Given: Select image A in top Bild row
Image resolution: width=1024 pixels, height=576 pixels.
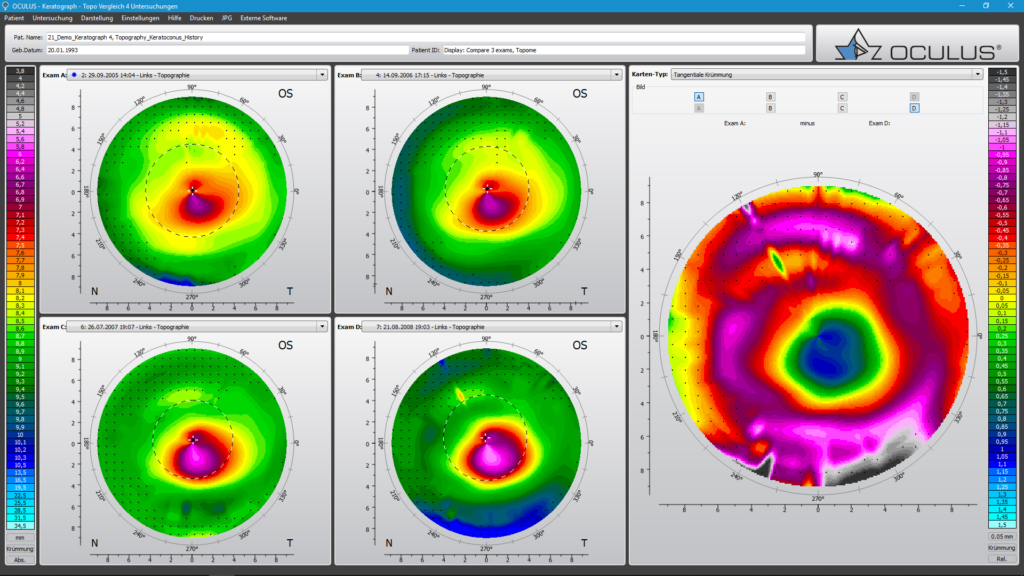Looking at the screenshot, I should 699,97.
